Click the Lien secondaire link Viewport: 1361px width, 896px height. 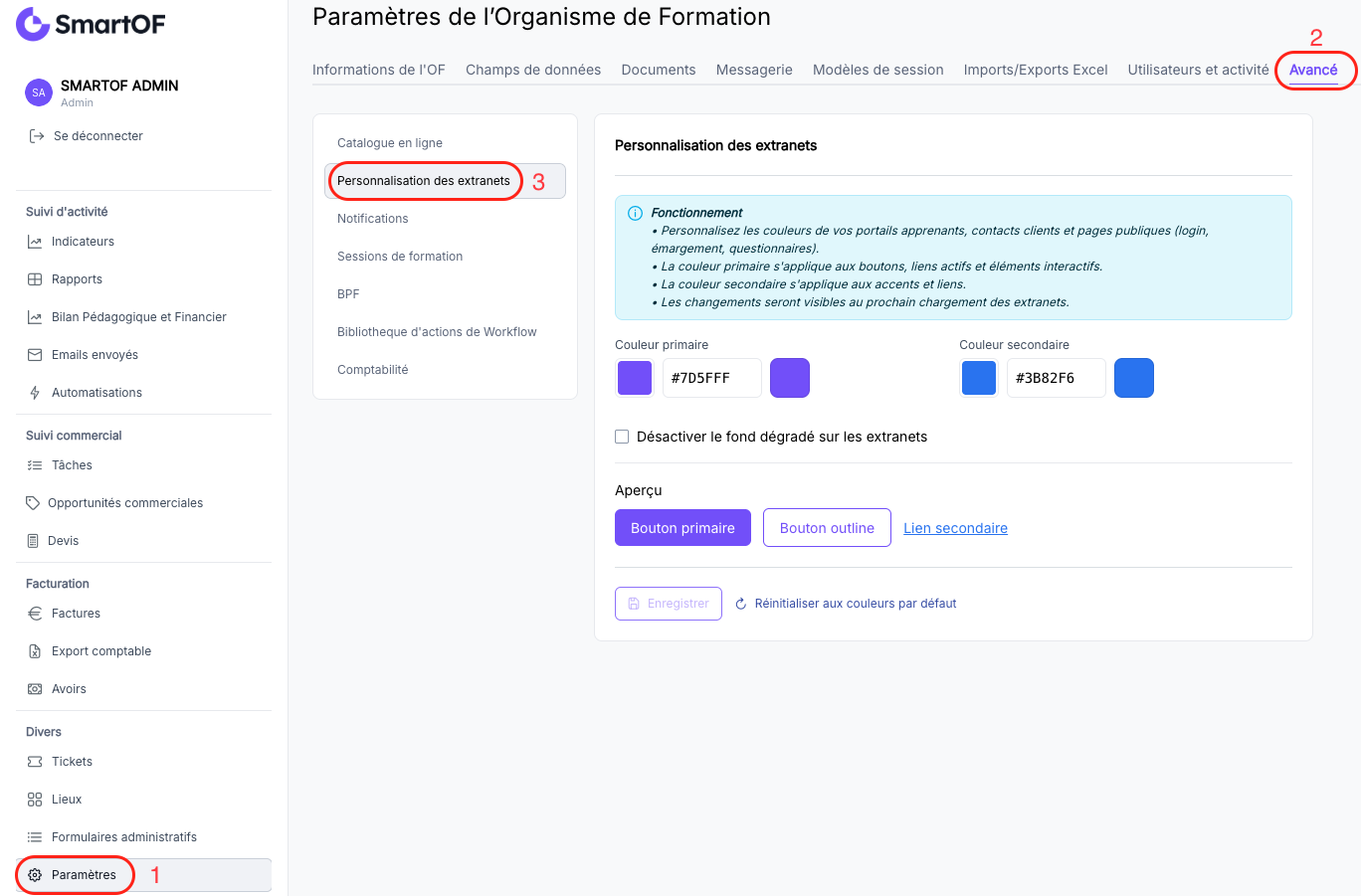point(955,528)
